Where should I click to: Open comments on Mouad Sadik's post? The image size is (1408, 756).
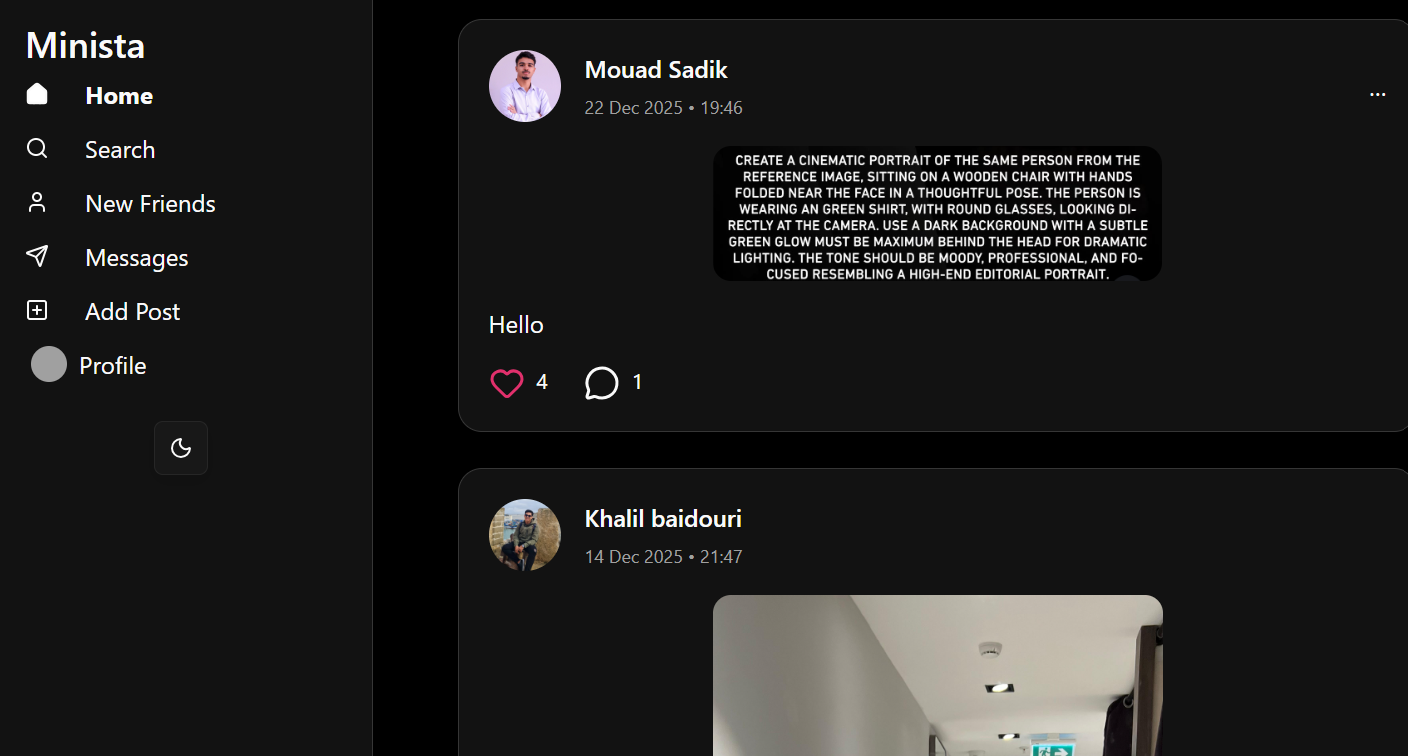coord(601,383)
